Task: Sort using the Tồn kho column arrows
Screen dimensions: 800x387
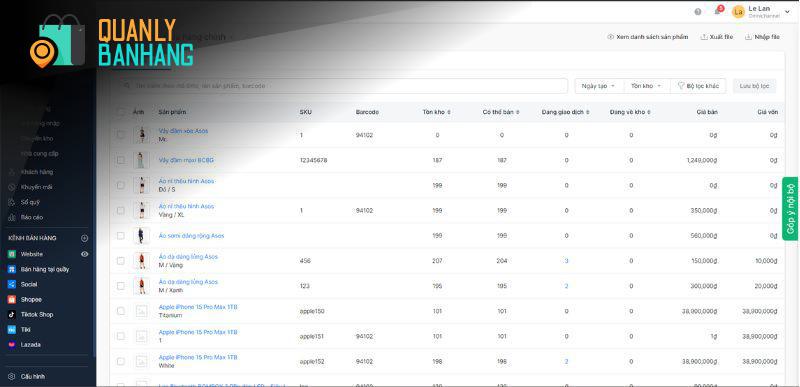Action: click(448, 112)
